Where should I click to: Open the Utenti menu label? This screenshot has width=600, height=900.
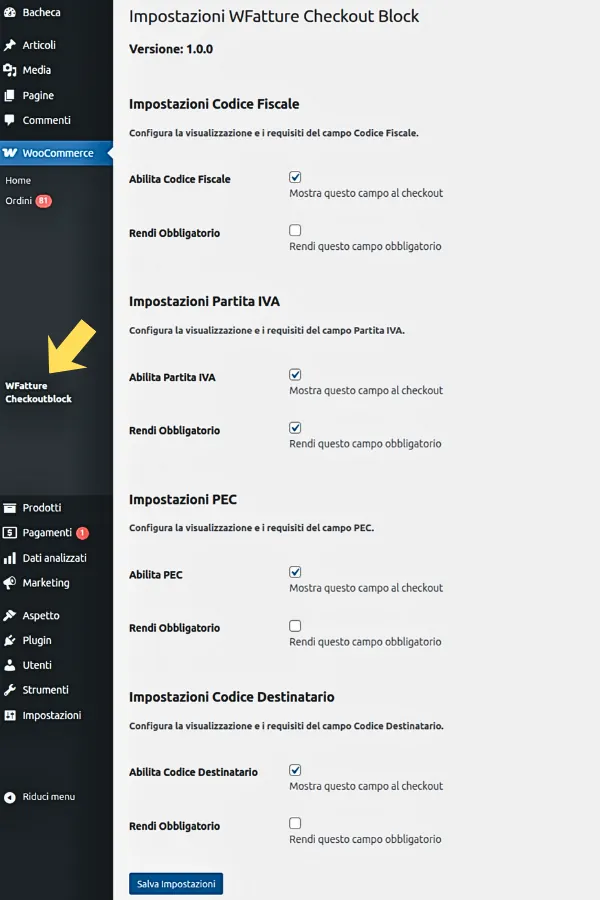[x=37, y=665]
